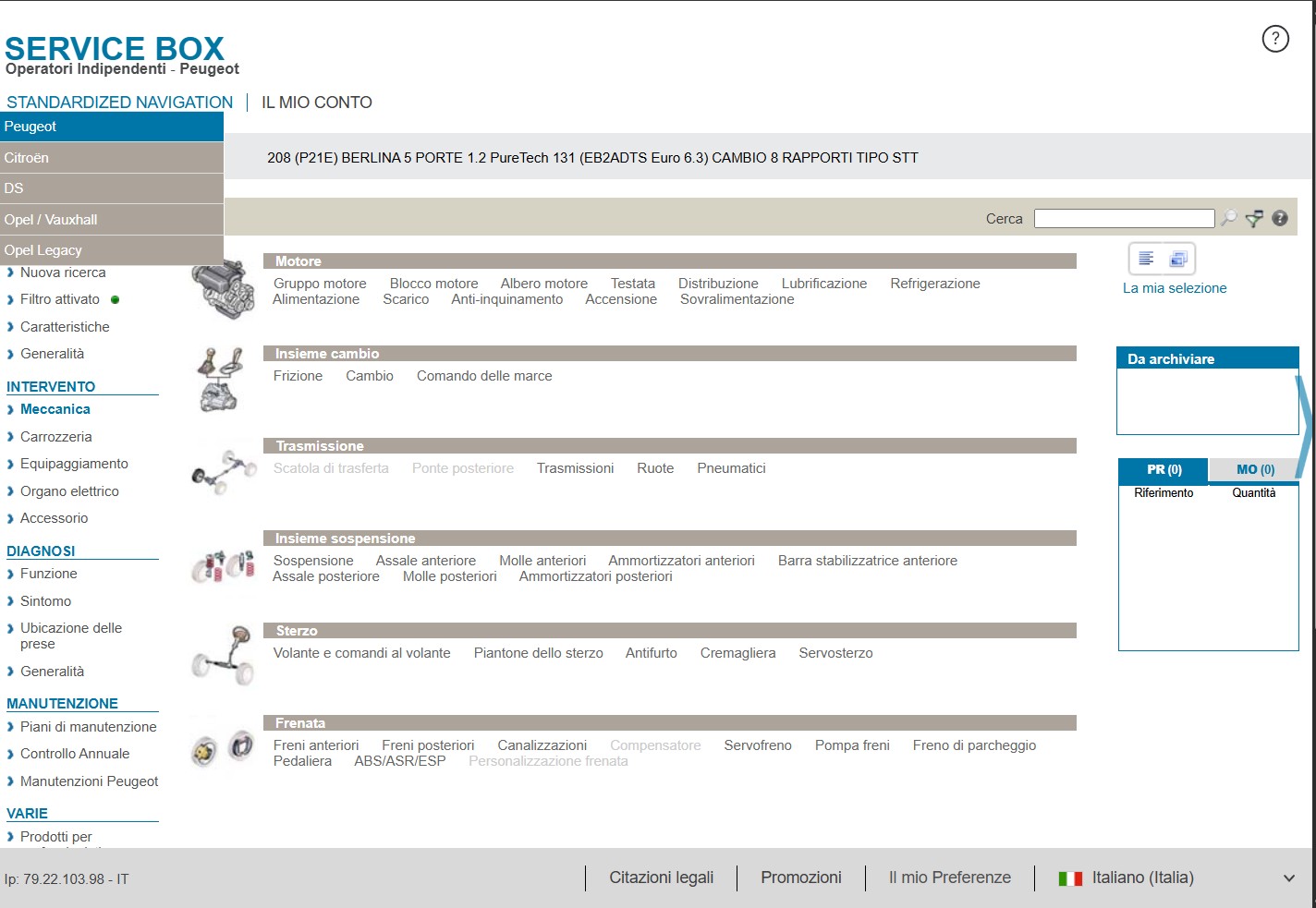Open Ammortizzatori anteriori link
The height and width of the screenshot is (908, 1316).
pos(681,561)
